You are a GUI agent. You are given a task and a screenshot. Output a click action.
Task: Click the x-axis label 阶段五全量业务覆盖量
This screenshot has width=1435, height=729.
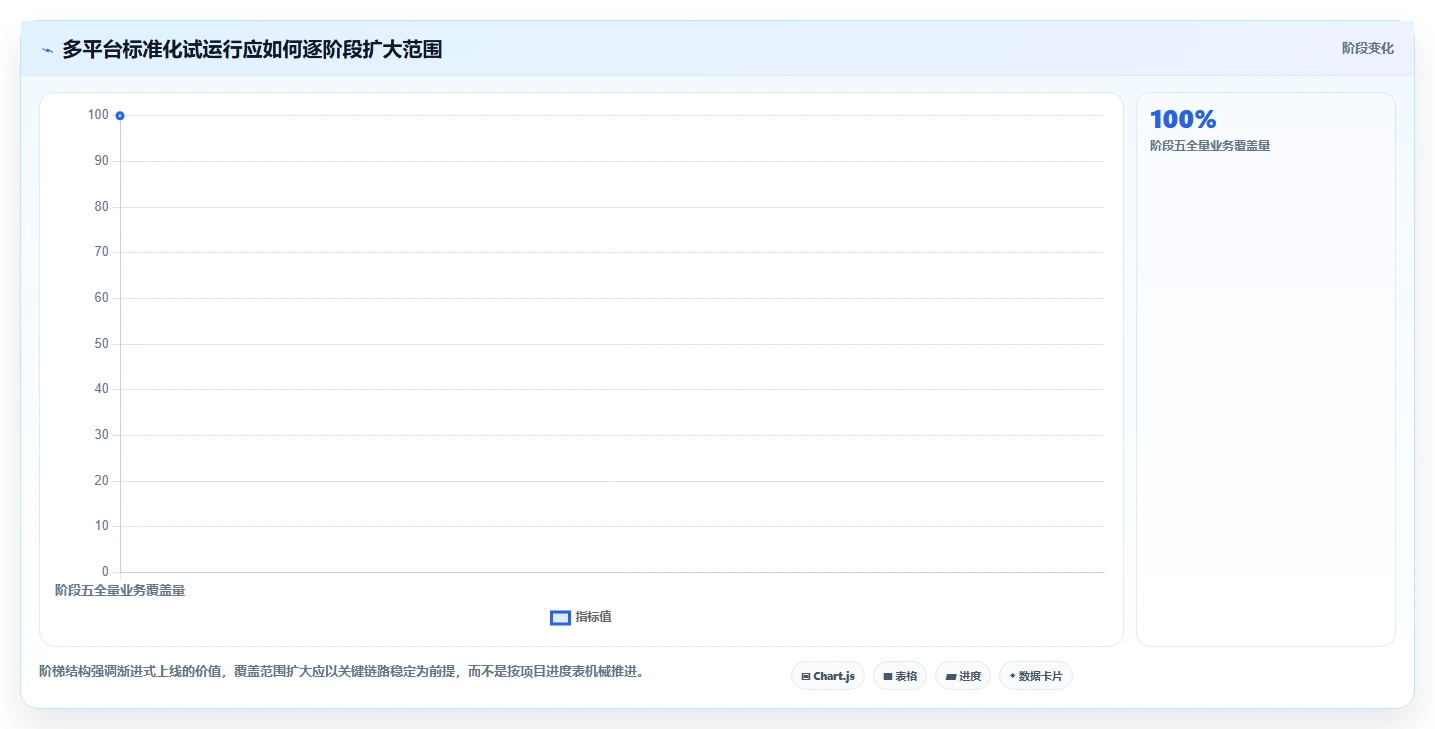(x=120, y=590)
